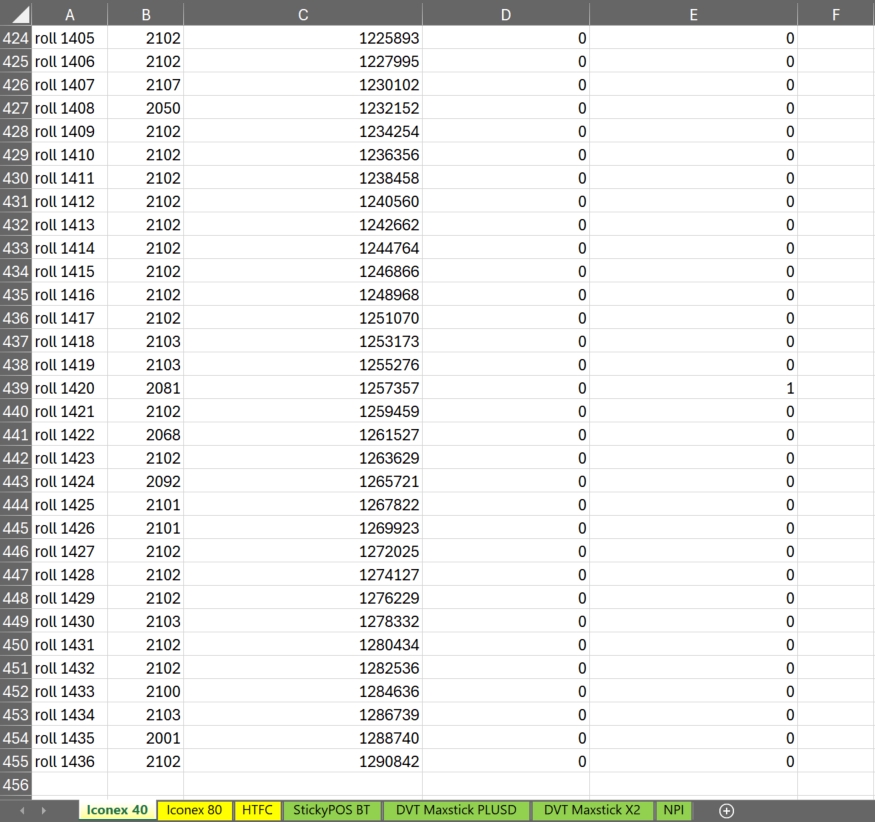Click cell containing roll 1422

(70, 435)
